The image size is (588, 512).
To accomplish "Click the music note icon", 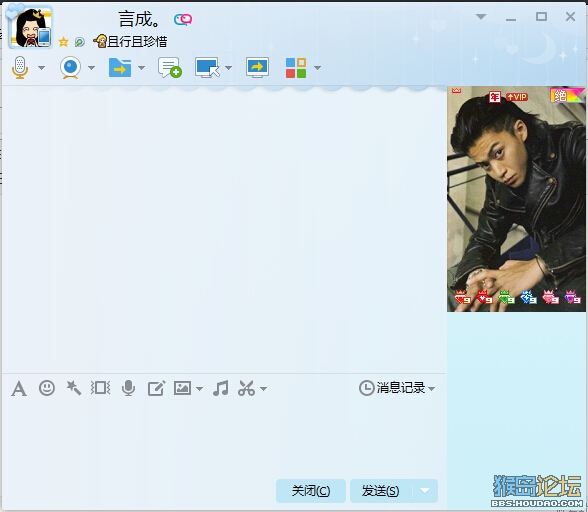I will 220,388.
